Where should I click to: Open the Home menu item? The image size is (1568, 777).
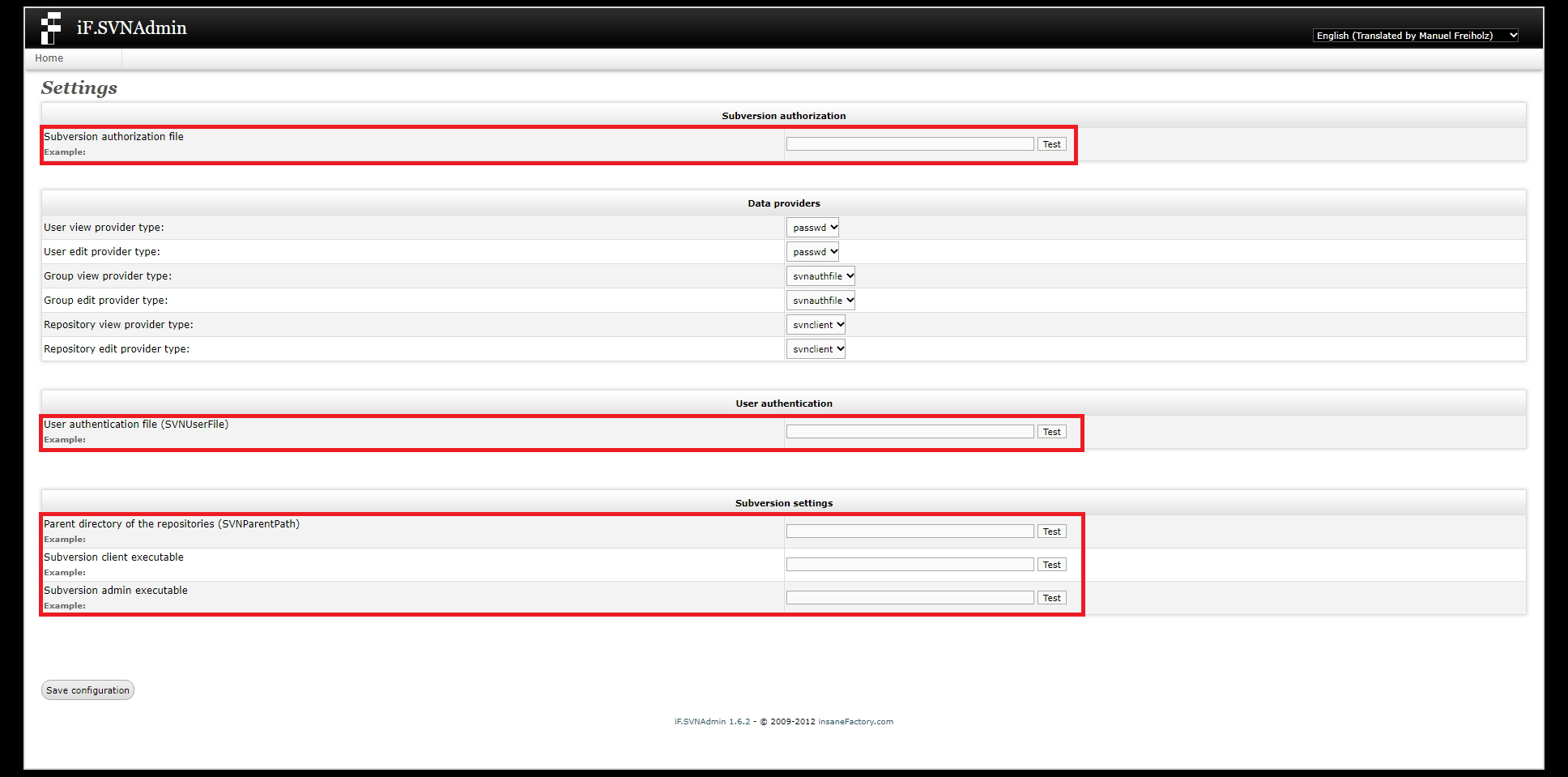coord(49,58)
